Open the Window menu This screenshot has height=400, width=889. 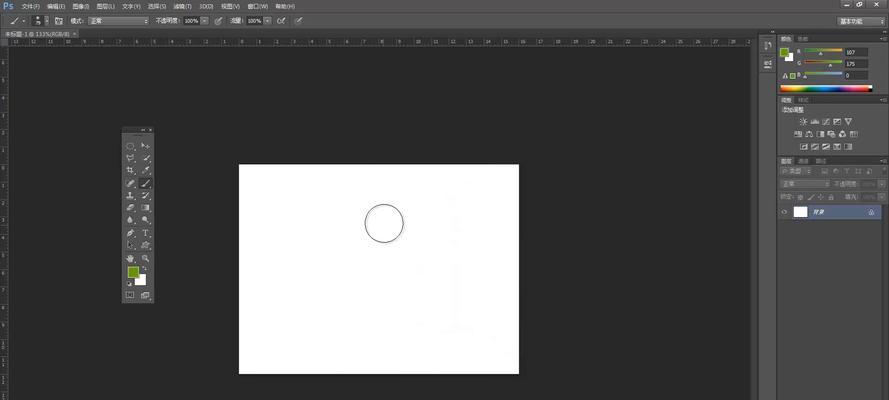[x=258, y=6]
